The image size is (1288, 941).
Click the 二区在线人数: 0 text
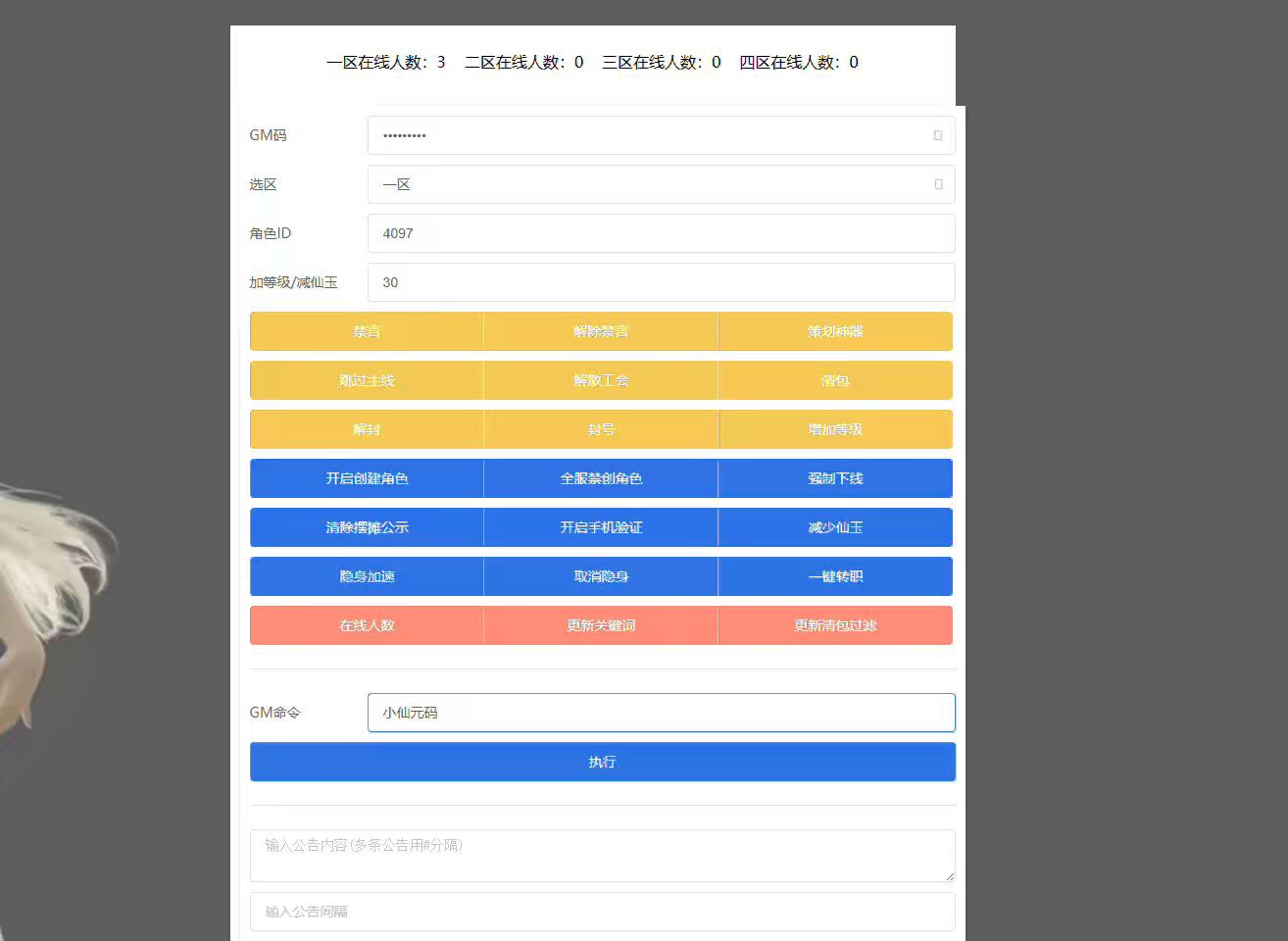coord(523,62)
